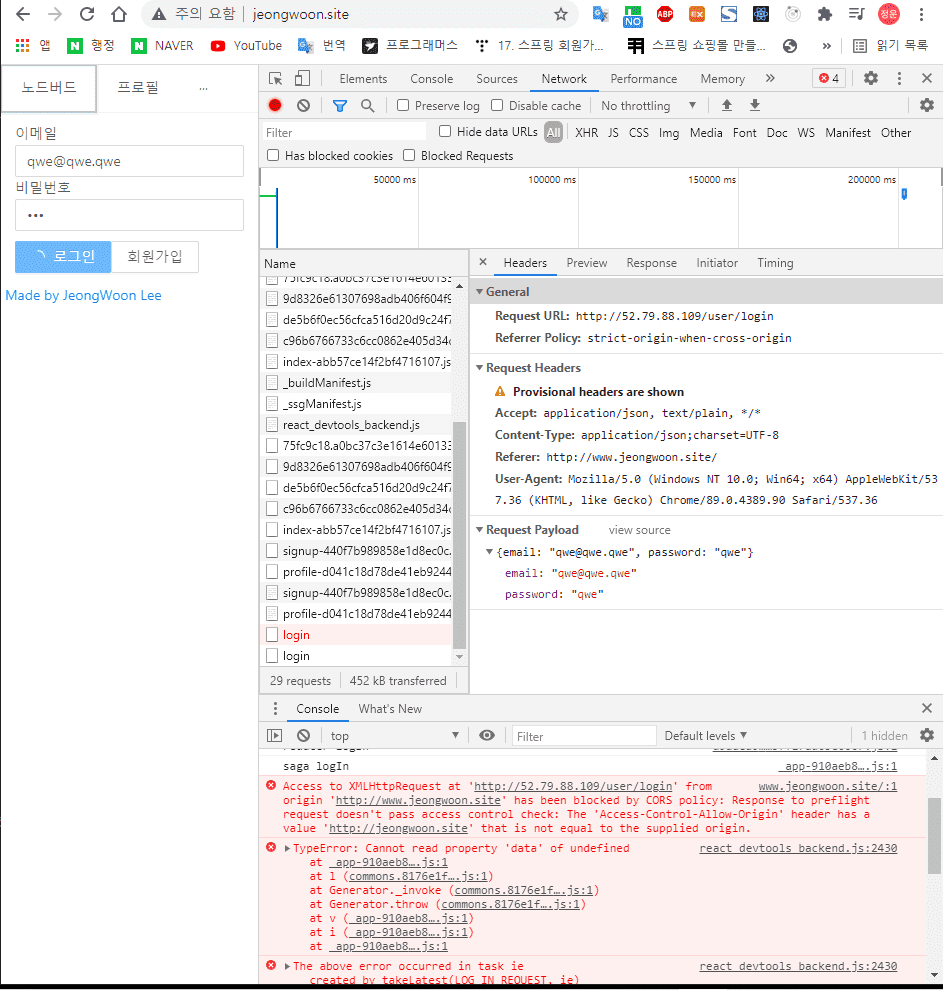This screenshot has width=943, height=990.
Task: Toggle device toolbar icon
Action: tap(302, 78)
